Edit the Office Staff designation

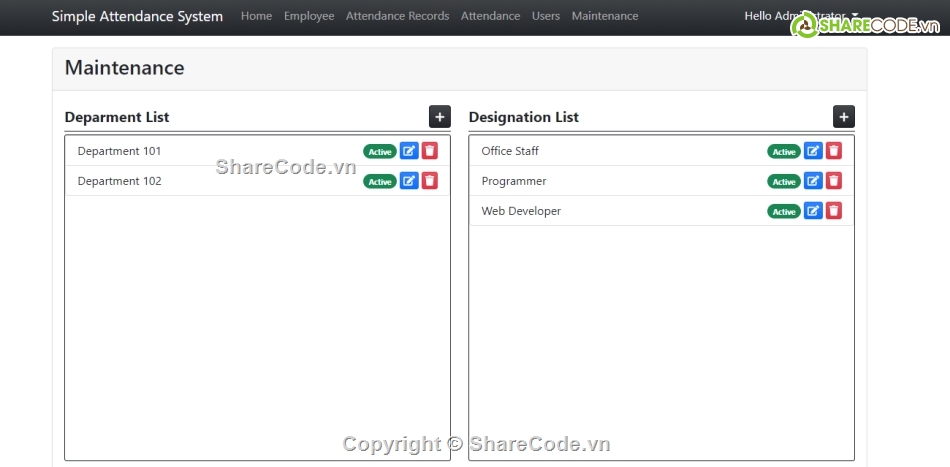[x=813, y=151]
